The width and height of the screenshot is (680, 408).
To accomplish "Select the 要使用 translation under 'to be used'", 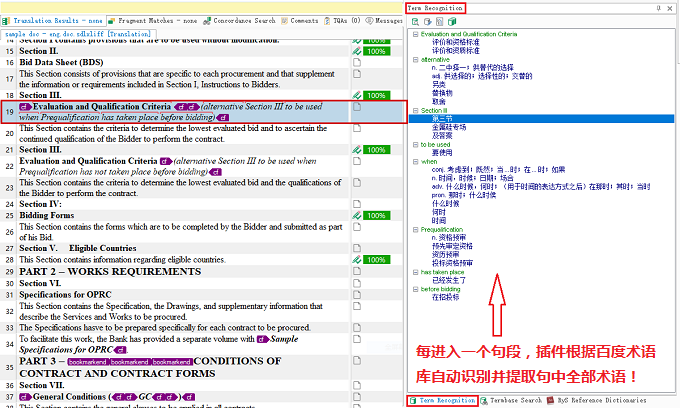I will tap(442, 153).
